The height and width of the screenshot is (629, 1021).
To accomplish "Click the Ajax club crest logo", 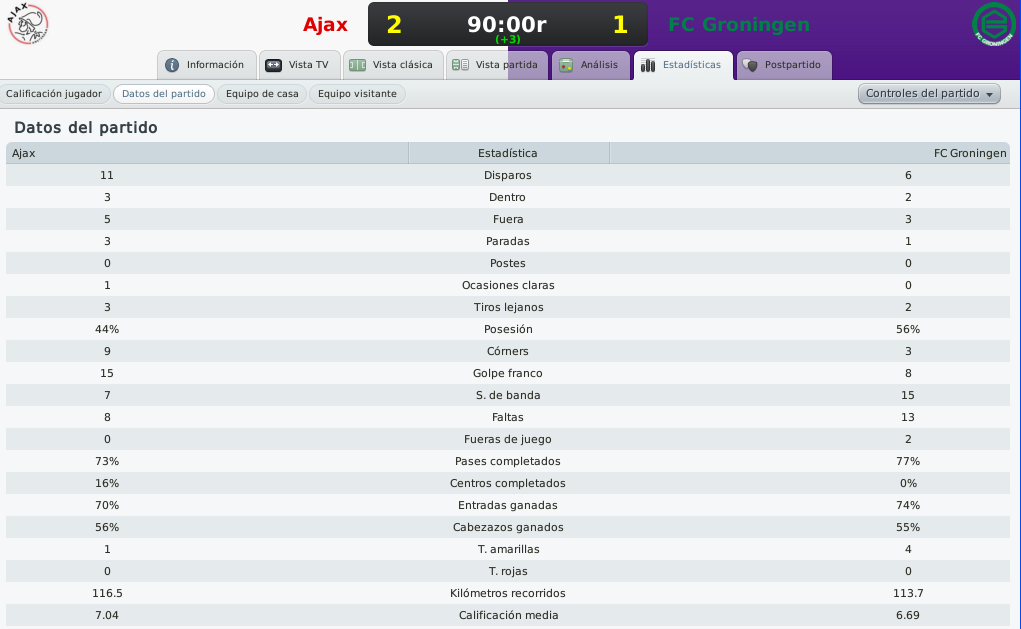I will pos(28,24).
